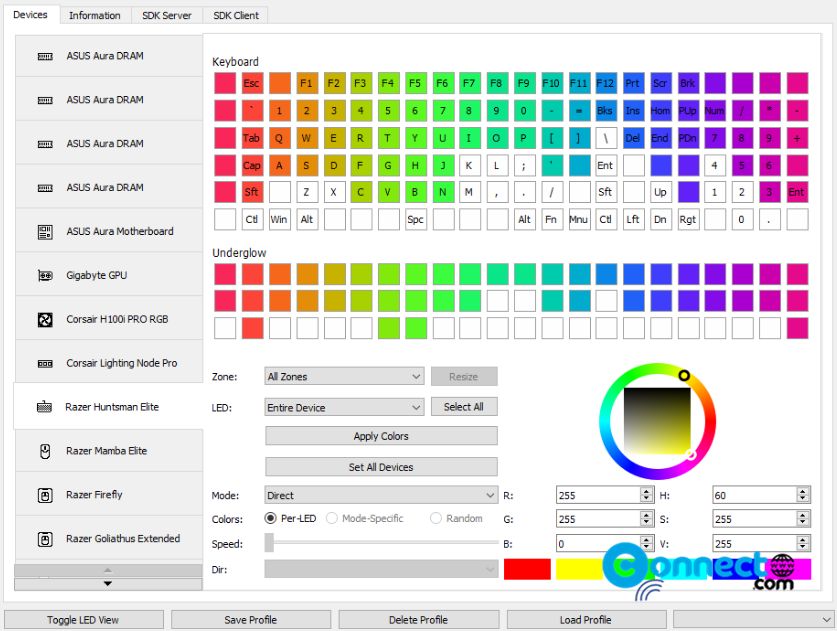Open the SDK Client tab
This screenshot has width=837, height=631.
pyautogui.click(x=236, y=15)
